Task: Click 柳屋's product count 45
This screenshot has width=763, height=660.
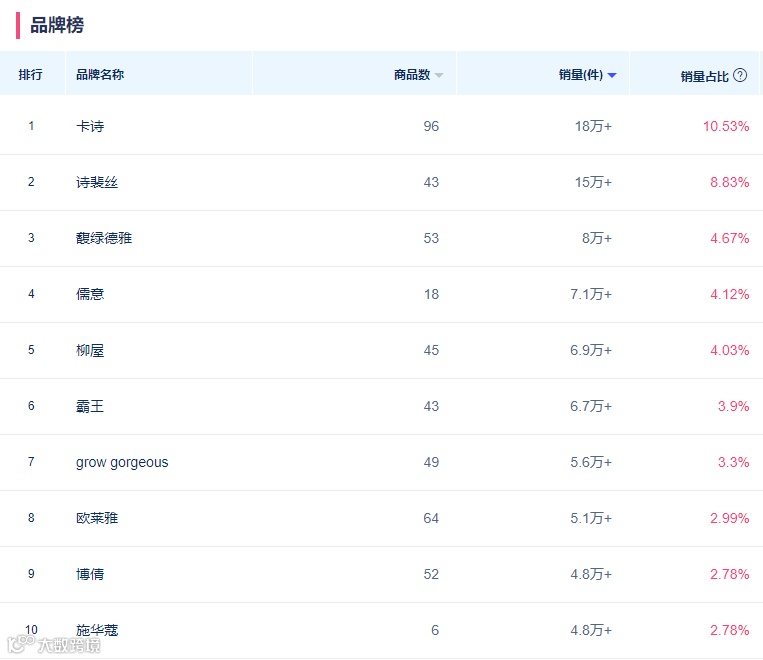Action: tap(431, 350)
